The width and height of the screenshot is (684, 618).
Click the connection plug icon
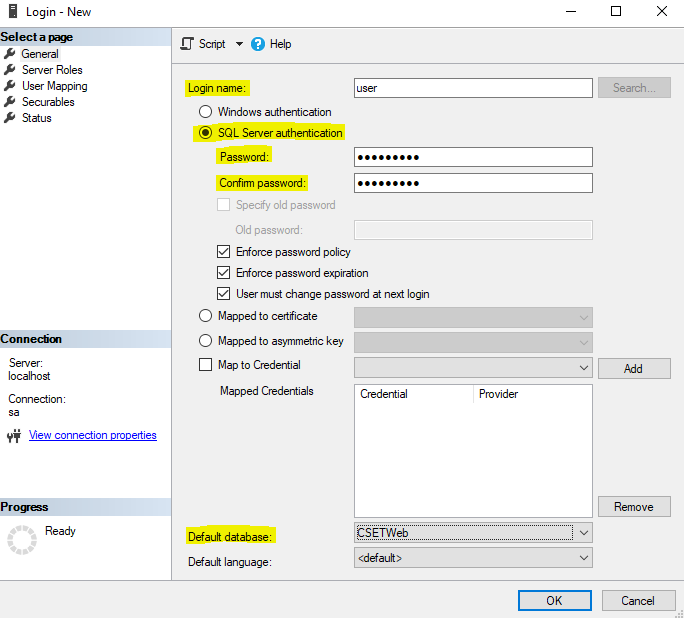[x=14, y=436]
